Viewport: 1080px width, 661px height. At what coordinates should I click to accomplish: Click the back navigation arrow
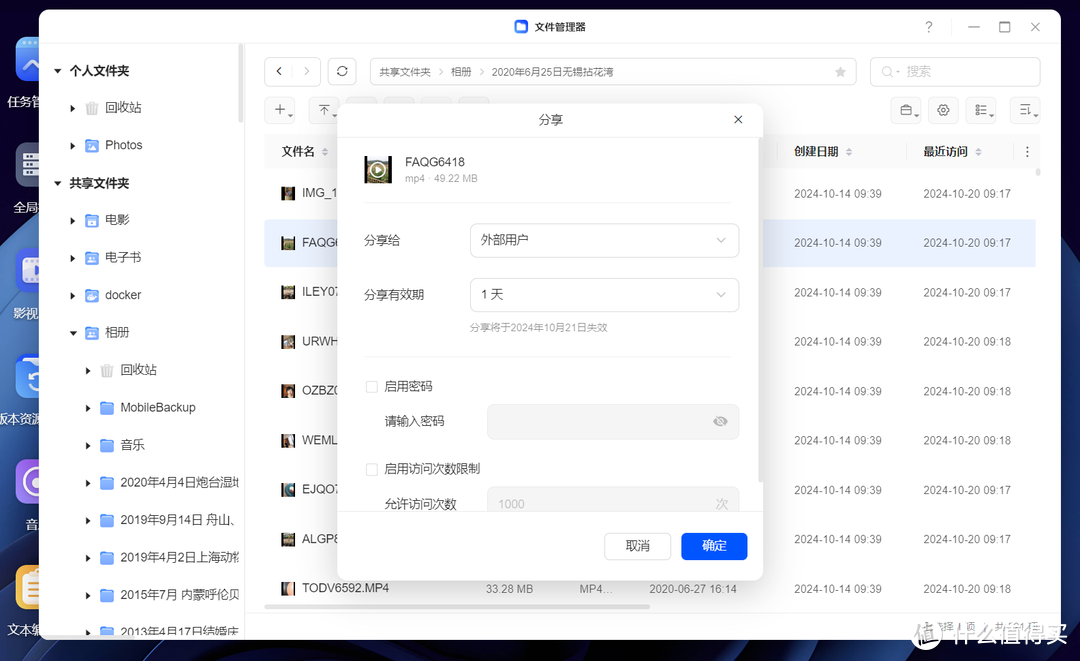pos(279,71)
